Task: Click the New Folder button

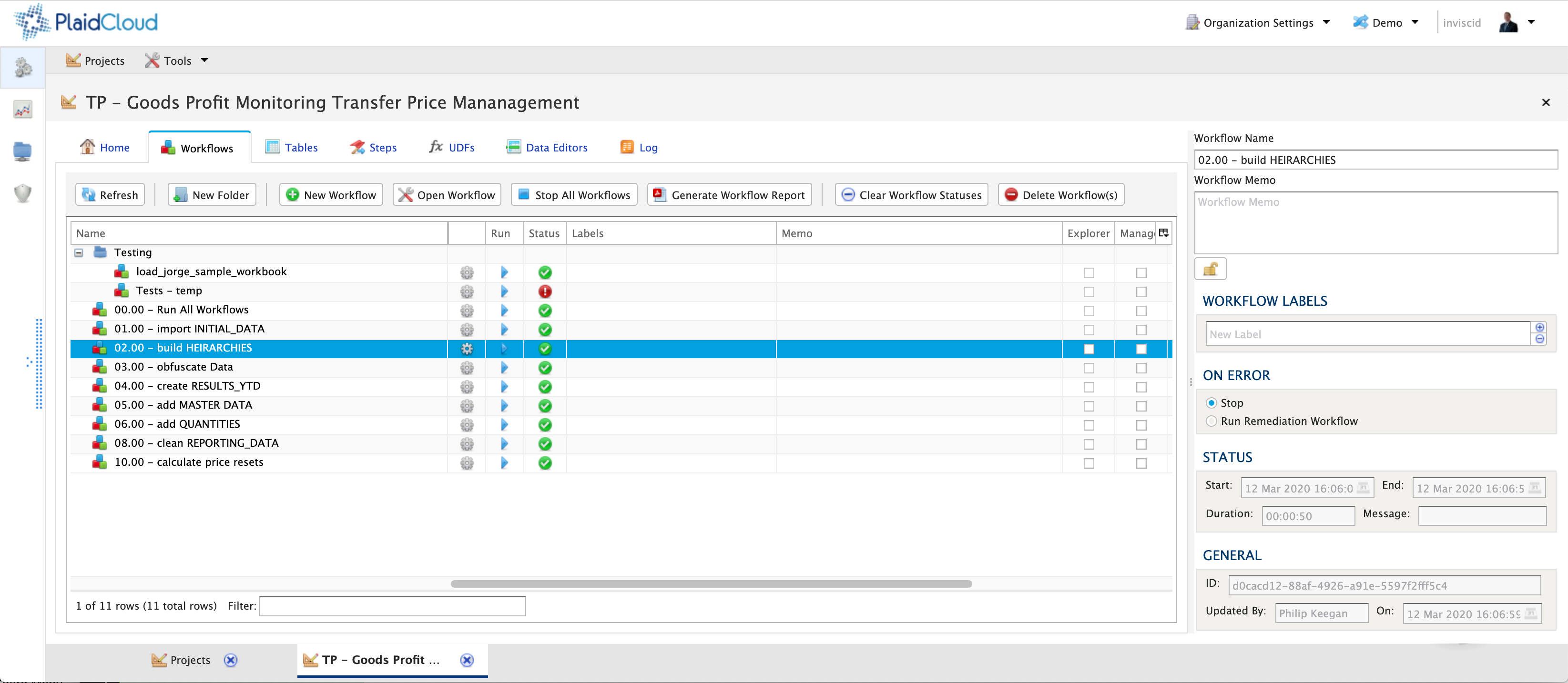Action: point(212,195)
